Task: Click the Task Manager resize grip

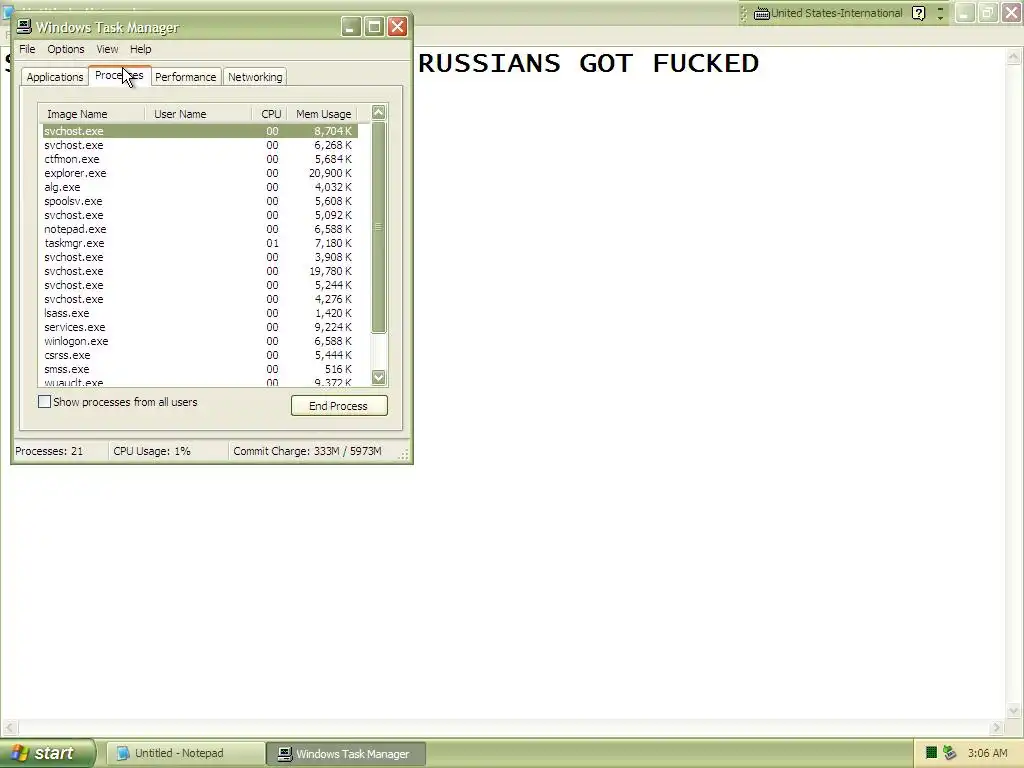Action: (404, 455)
